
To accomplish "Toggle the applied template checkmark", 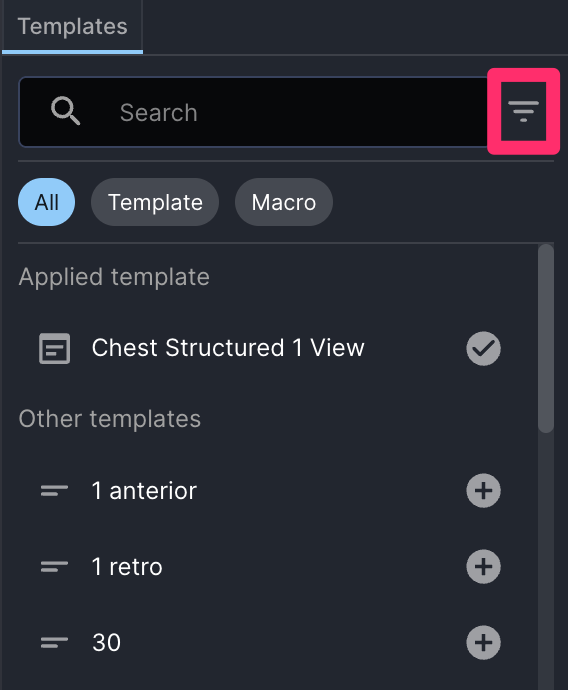I will [483, 349].
